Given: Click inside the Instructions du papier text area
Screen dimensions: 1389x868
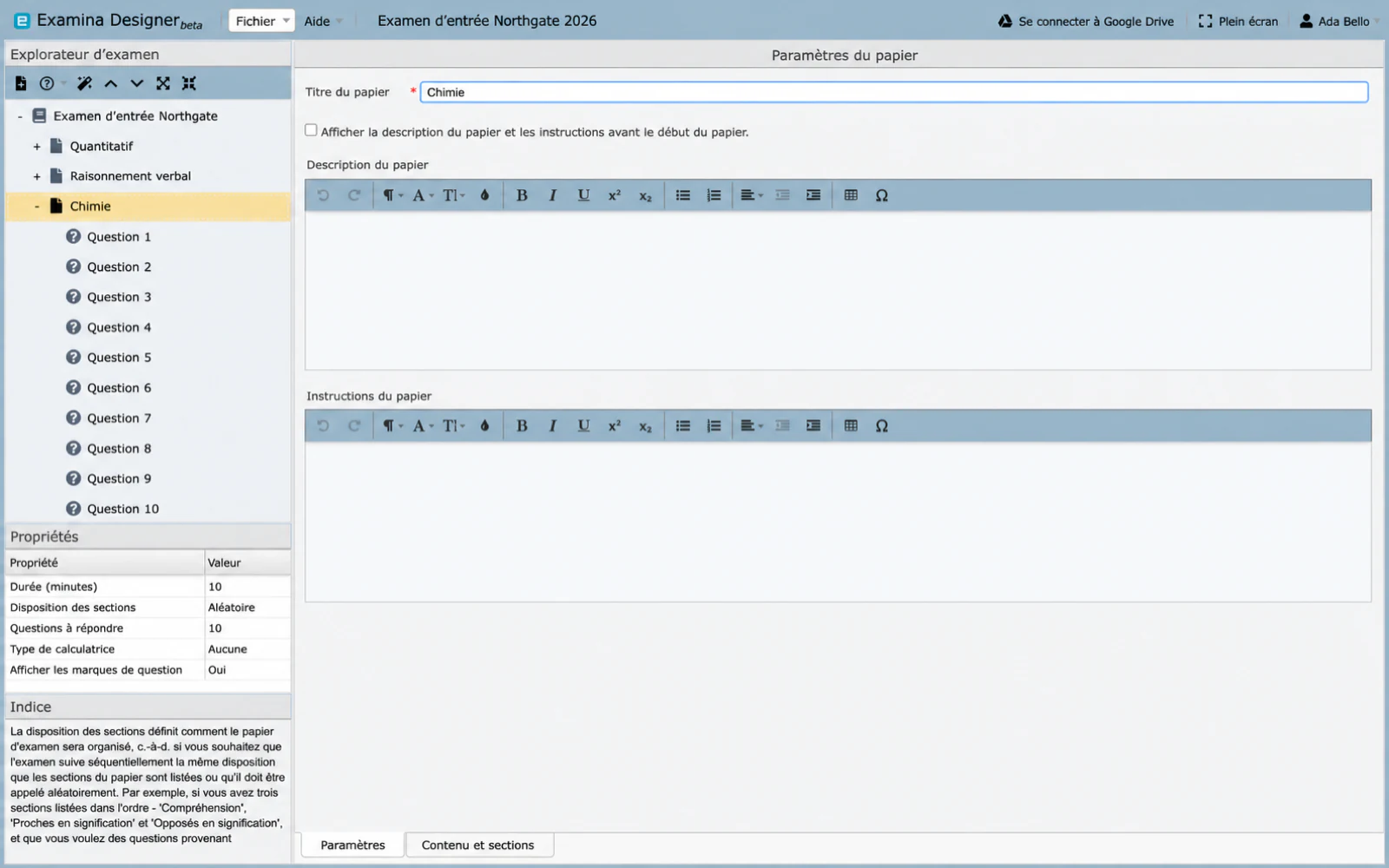Looking at the screenshot, I should coord(838,521).
